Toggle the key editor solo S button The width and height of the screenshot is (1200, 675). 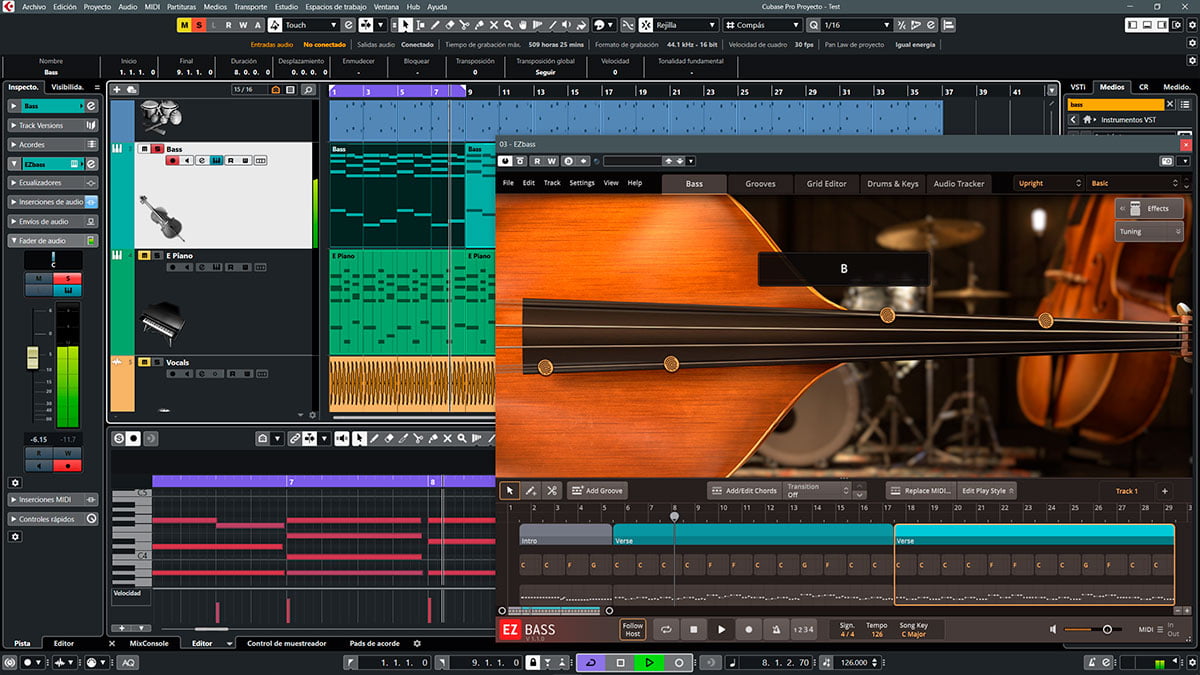(119, 438)
